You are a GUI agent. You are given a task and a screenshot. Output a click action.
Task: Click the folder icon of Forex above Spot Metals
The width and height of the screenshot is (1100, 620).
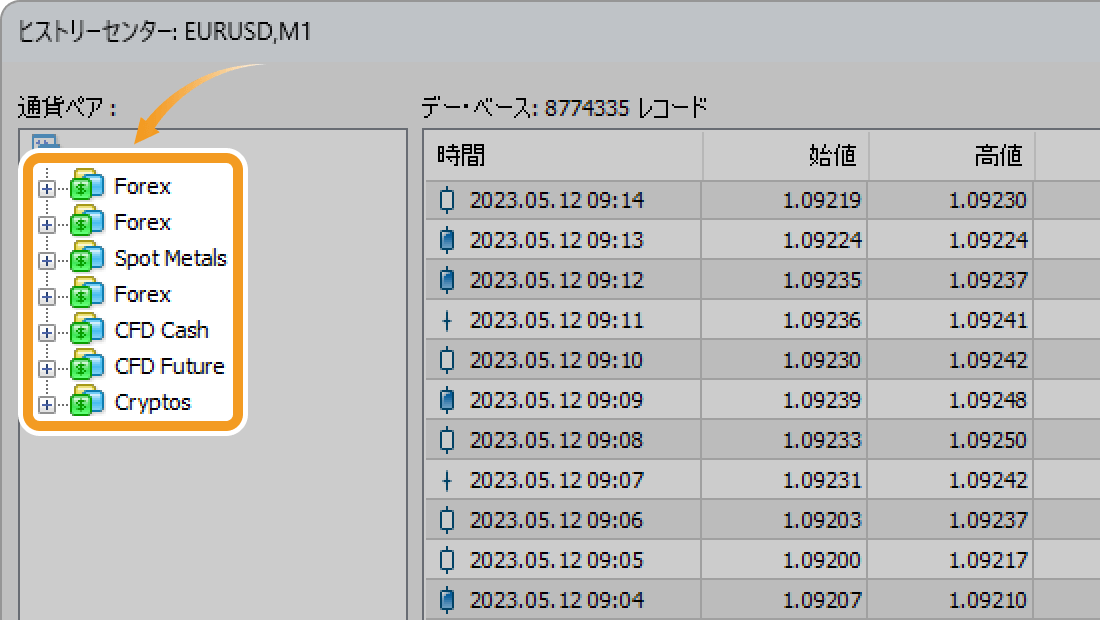point(87,221)
